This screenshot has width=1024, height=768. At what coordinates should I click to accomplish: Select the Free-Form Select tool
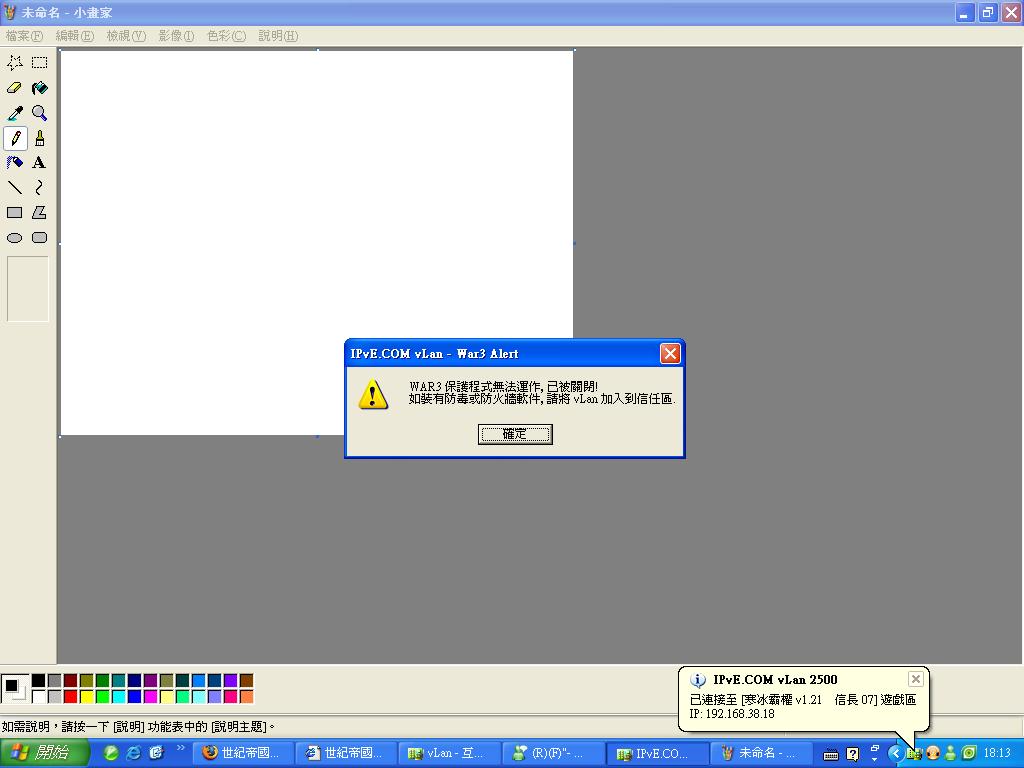[x=15, y=63]
